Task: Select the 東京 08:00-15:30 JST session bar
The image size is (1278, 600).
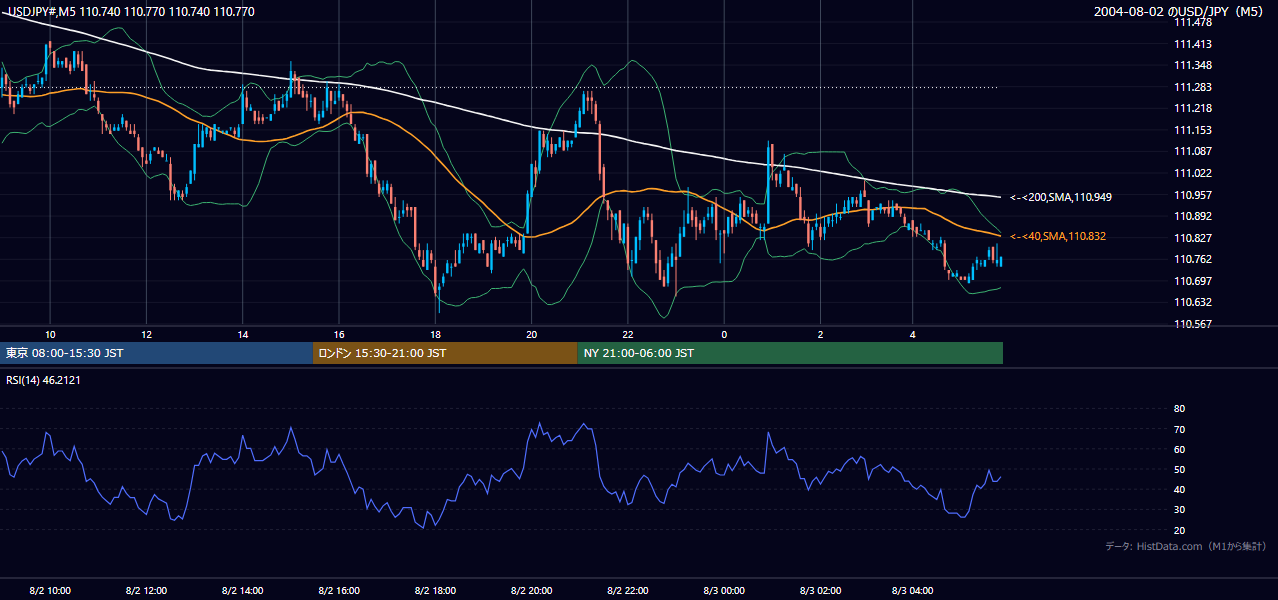Action: pyautogui.click(x=157, y=353)
